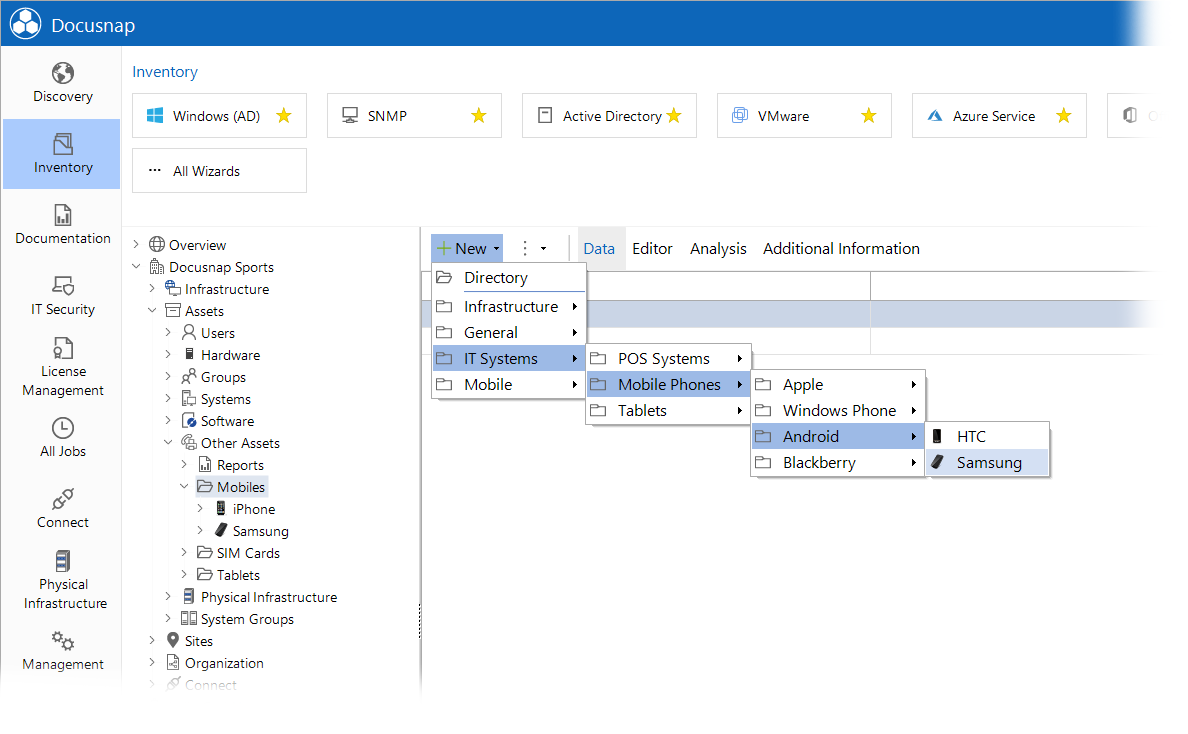Select the Software tree item icon
Viewport: 1188px width, 734px height.
(x=189, y=420)
